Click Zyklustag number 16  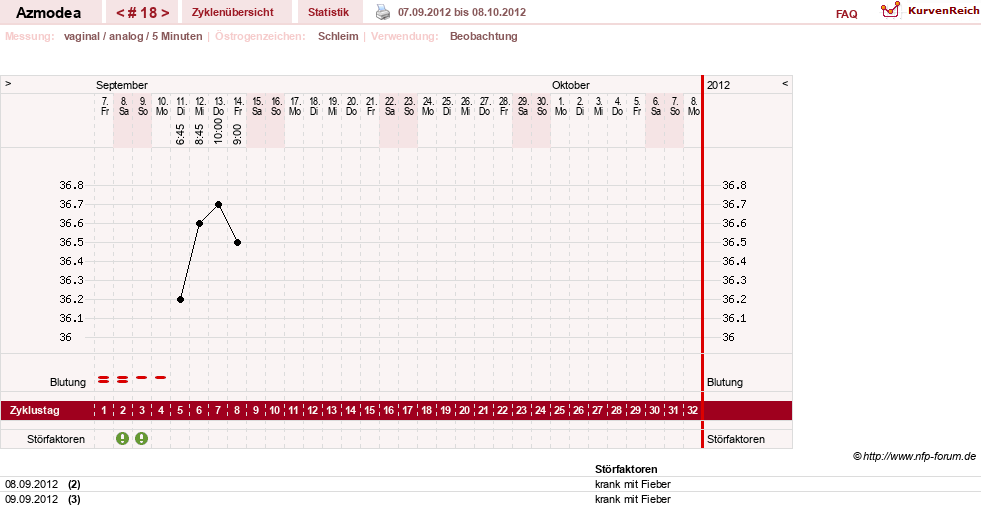click(x=389, y=410)
